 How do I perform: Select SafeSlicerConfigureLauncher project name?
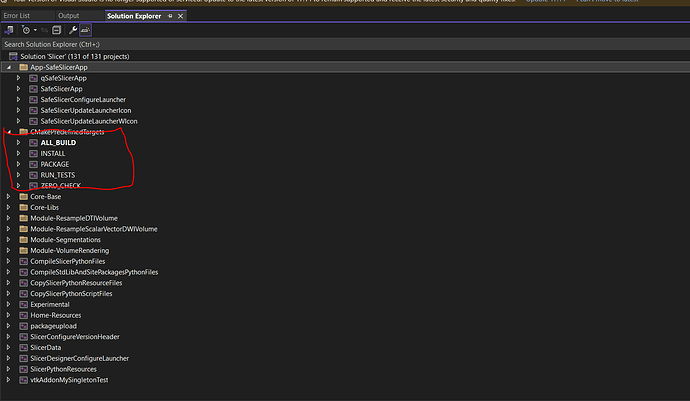click(83, 99)
